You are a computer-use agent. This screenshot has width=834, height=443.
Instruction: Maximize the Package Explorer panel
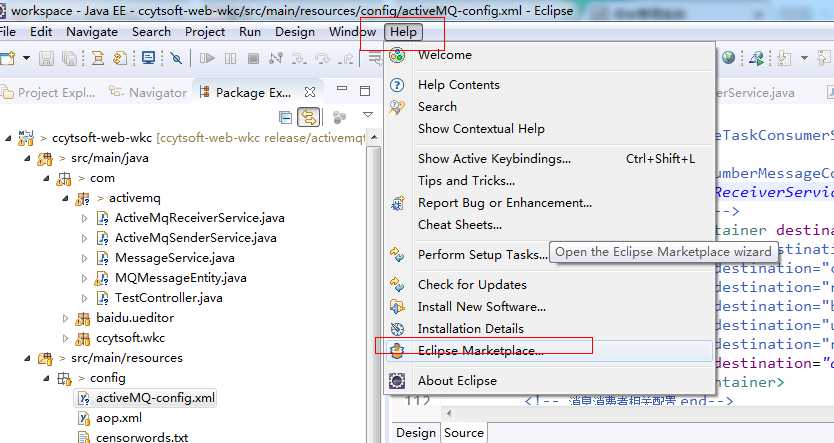click(365, 91)
